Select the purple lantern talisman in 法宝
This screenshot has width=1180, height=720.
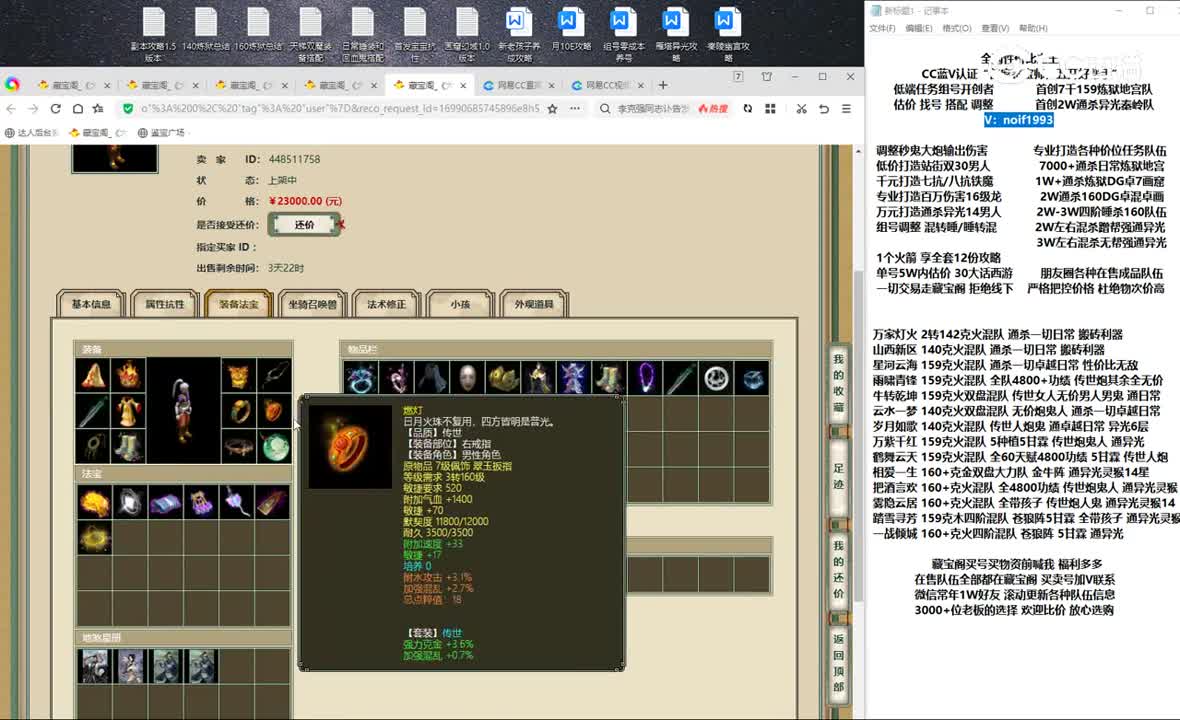point(201,502)
